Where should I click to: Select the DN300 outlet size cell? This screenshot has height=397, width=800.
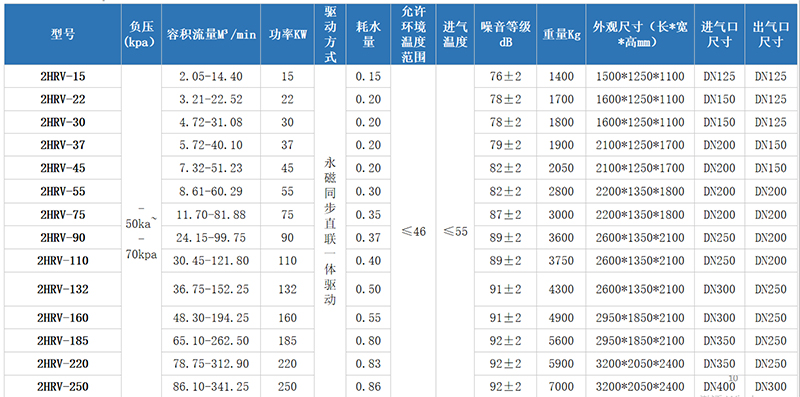coord(770,387)
